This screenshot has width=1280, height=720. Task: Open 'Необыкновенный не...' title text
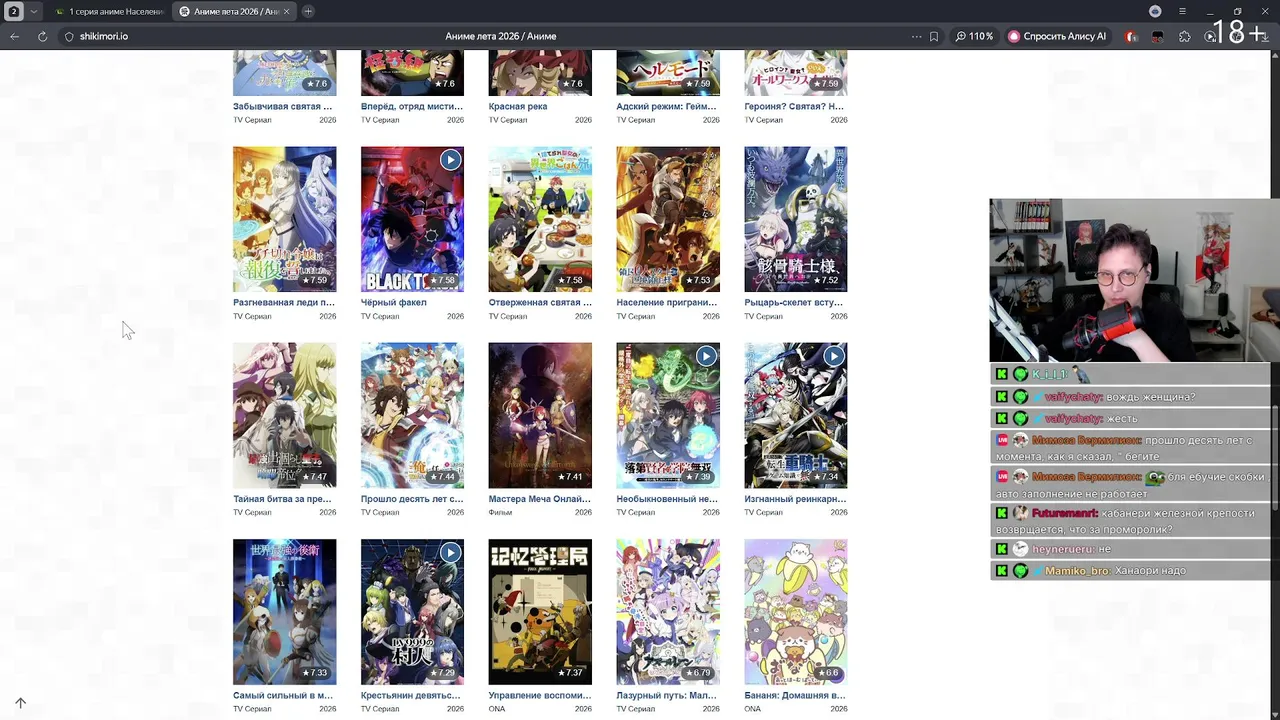[667, 499]
